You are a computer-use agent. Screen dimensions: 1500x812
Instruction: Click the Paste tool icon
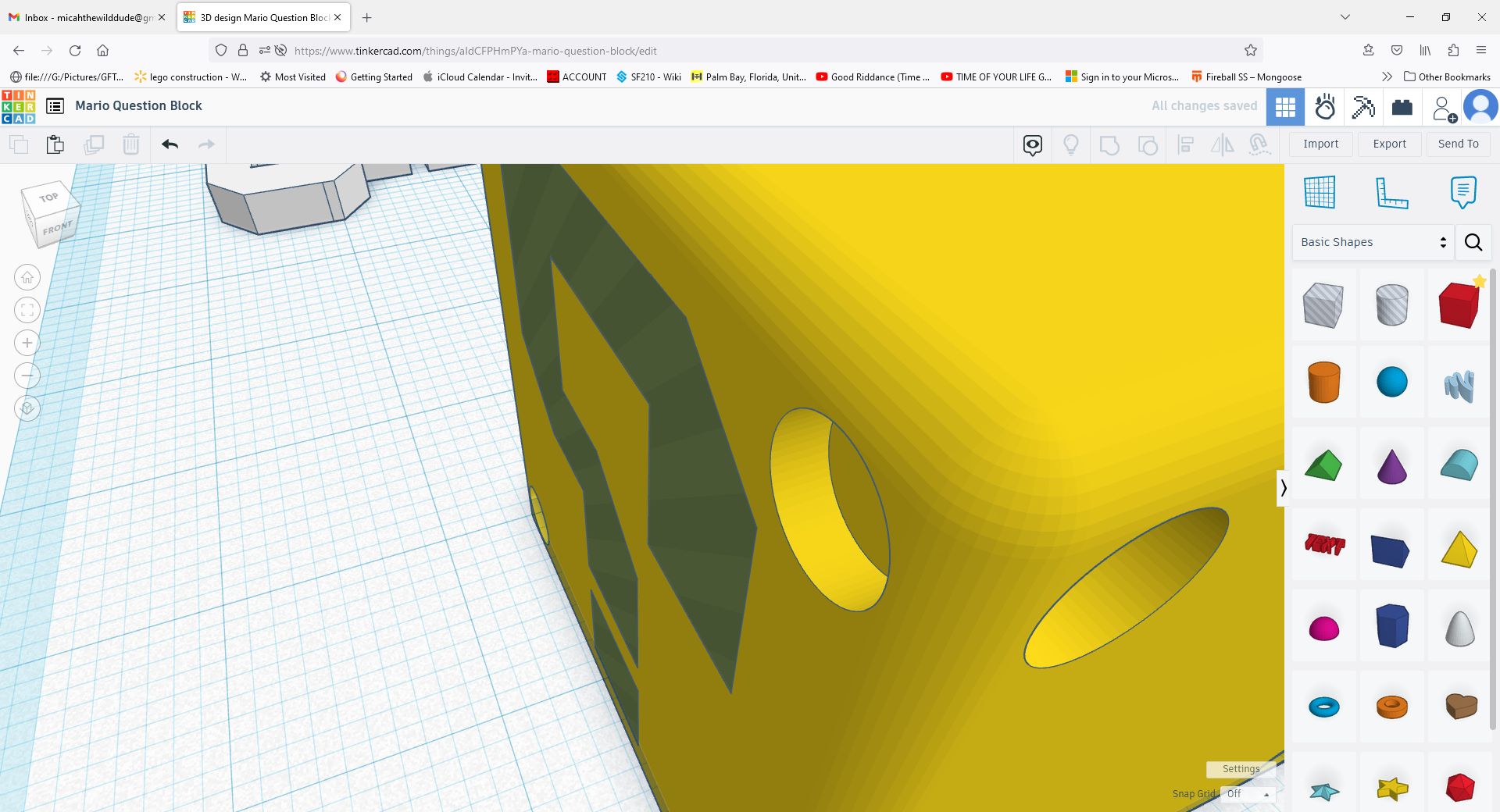pos(55,144)
